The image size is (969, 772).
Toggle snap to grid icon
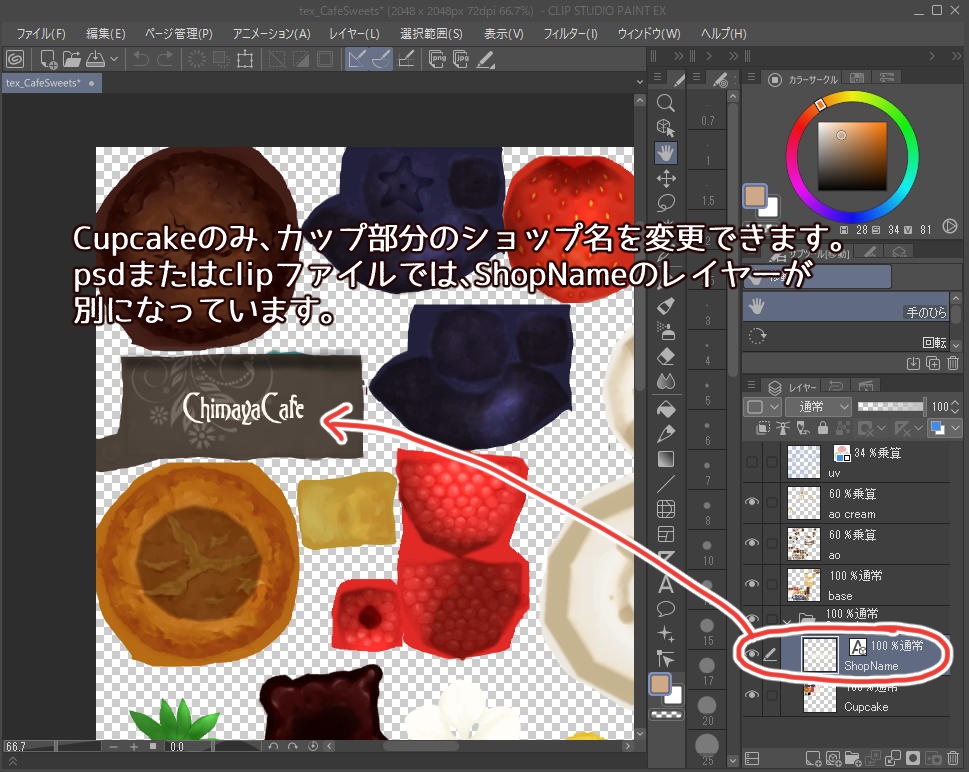point(405,59)
